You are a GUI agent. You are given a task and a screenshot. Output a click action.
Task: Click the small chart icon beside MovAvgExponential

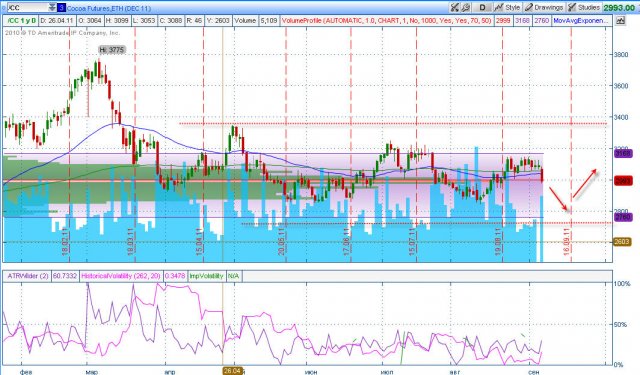tap(620, 20)
